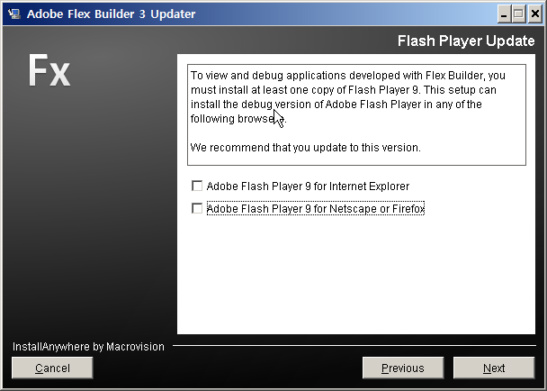Go to the Next installer step
The width and height of the screenshot is (547, 391).
494,368
